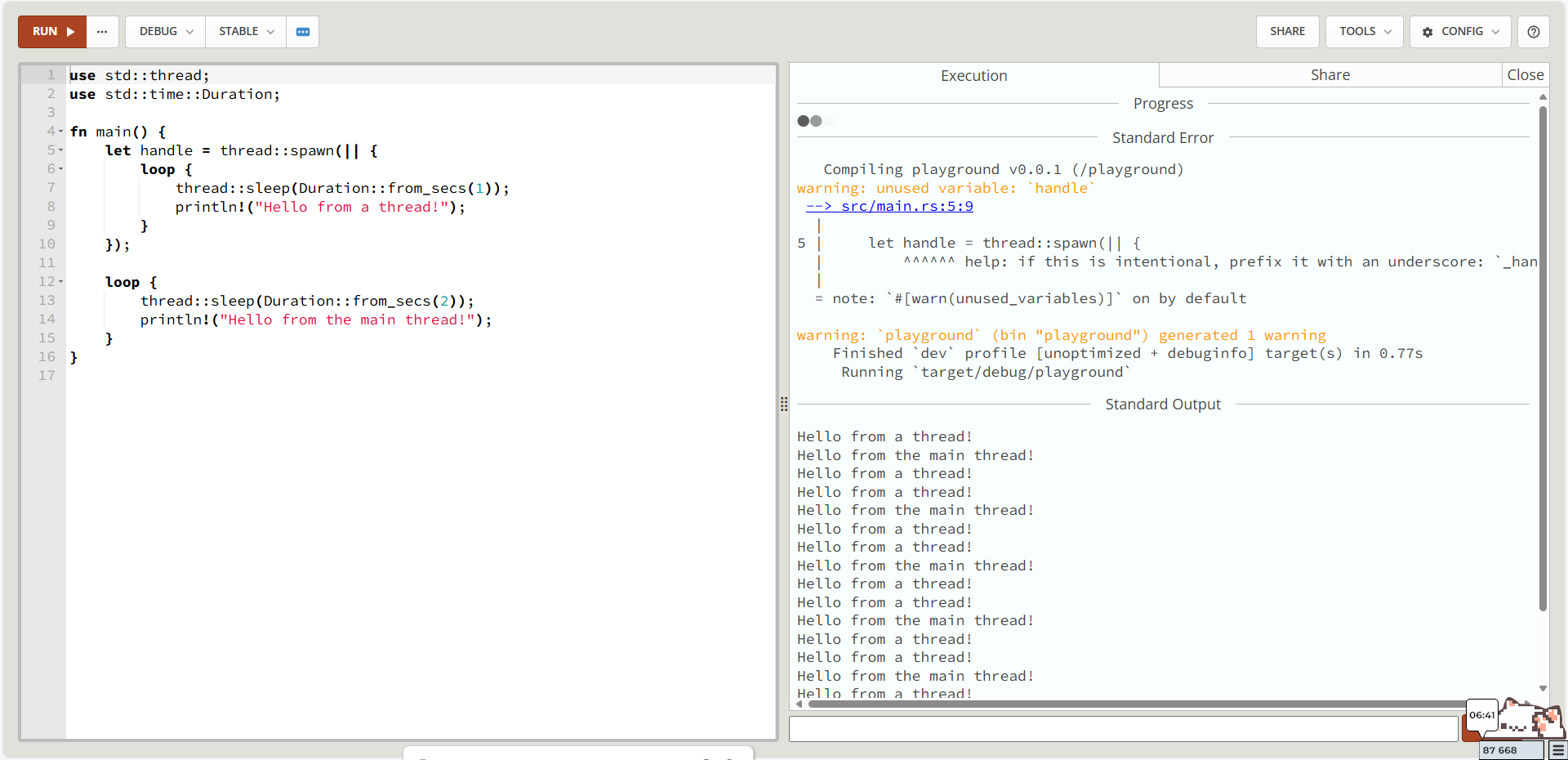This screenshot has height=760, width=1568.
Task: Click the hamburger menu icon at bottom right
Action: click(1558, 750)
